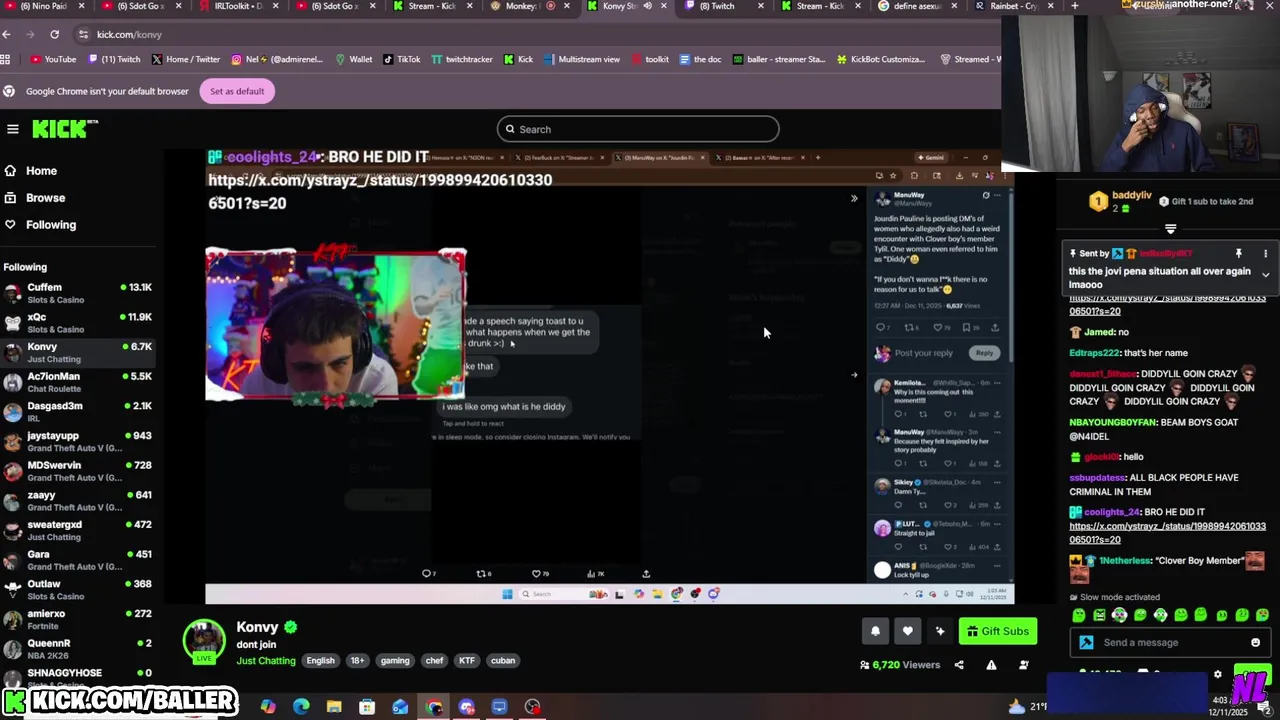
Task: Set Chrome as the default browser
Action: (237, 91)
